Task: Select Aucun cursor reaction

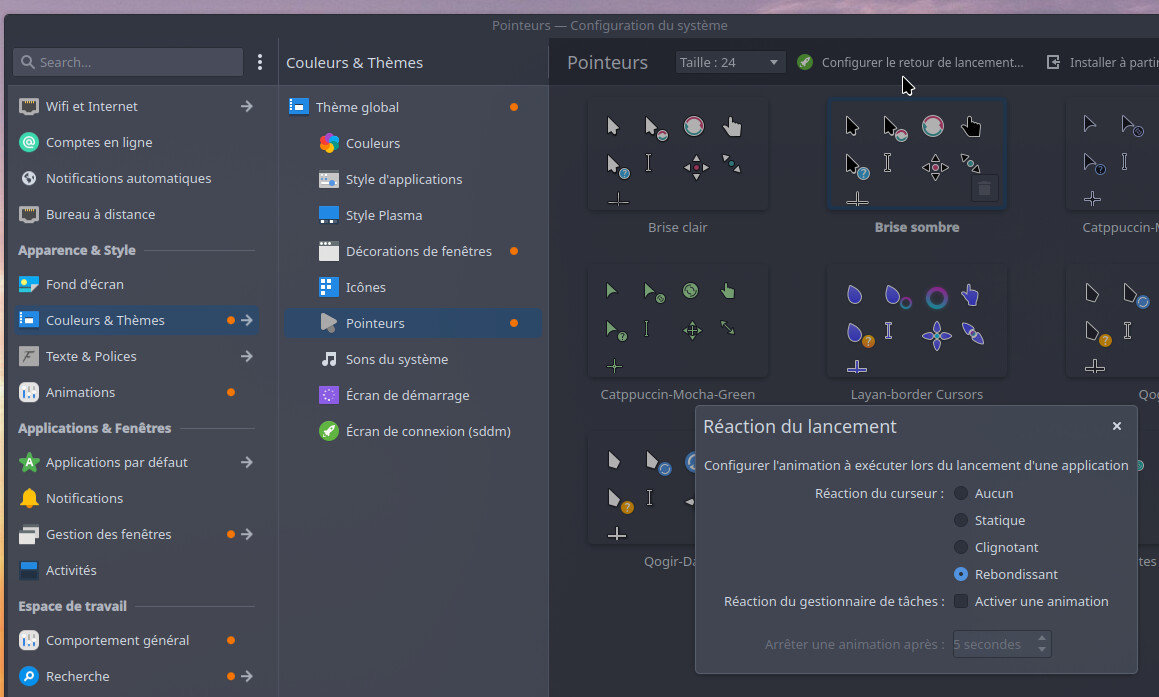Action: tap(961, 493)
